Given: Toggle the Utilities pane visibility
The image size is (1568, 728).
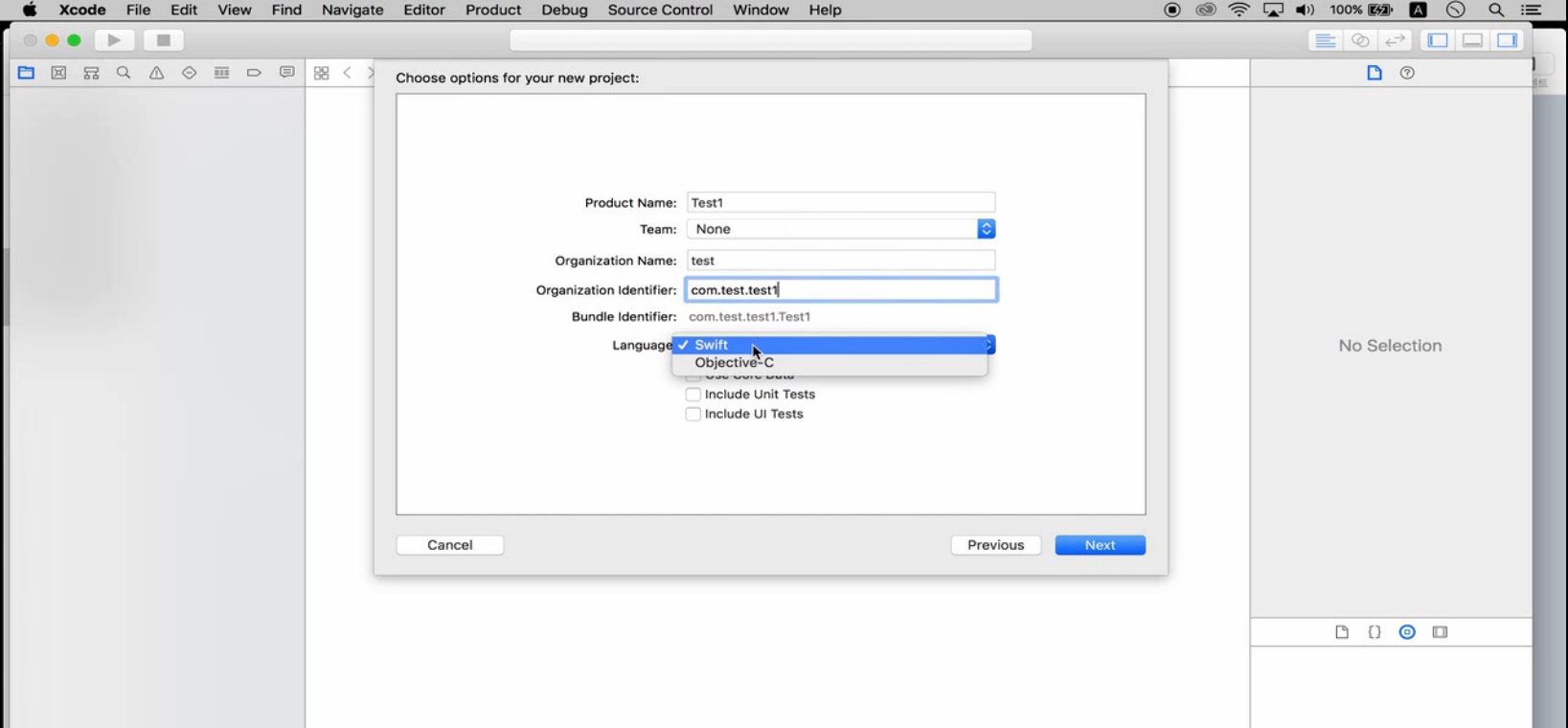Looking at the screenshot, I should pyautogui.click(x=1508, y=40).
